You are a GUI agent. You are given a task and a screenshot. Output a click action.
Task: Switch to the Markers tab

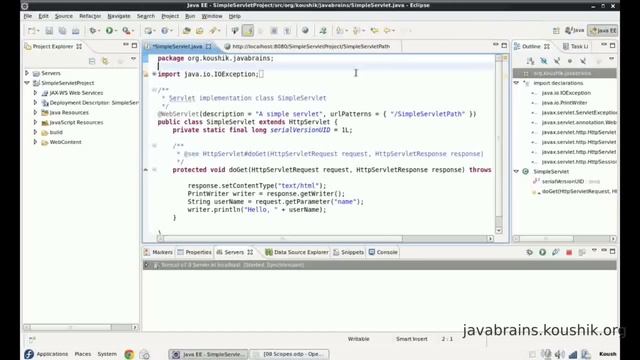158,252
